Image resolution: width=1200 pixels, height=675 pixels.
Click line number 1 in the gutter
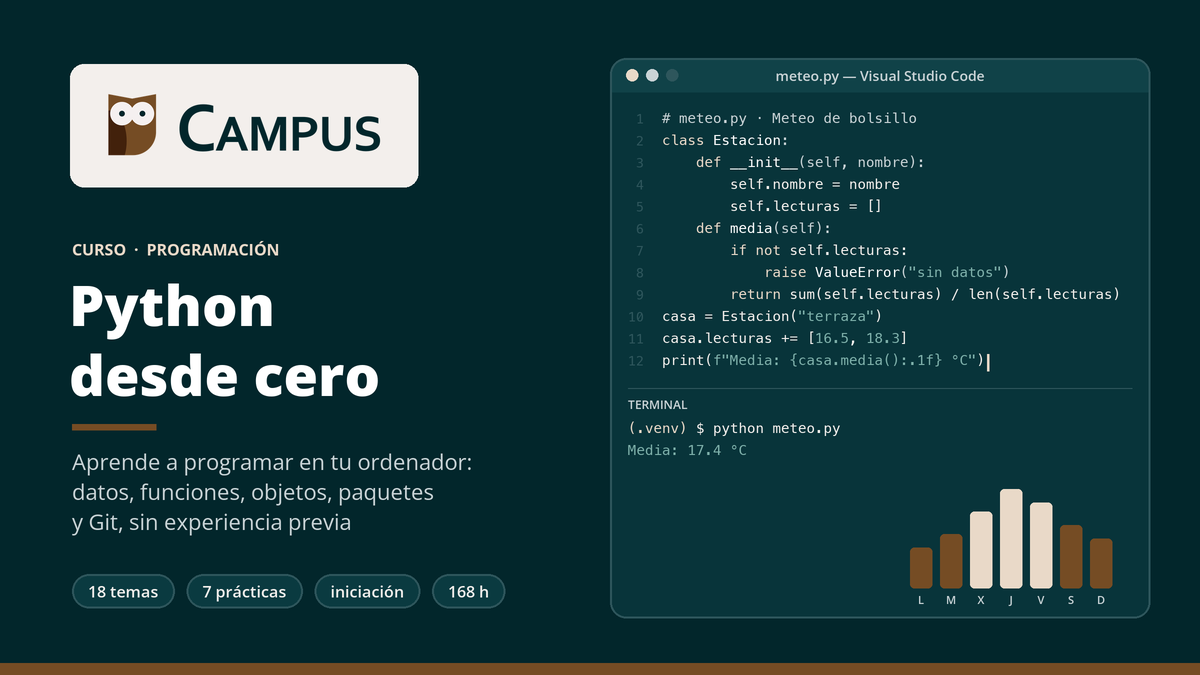click(640, 118)
